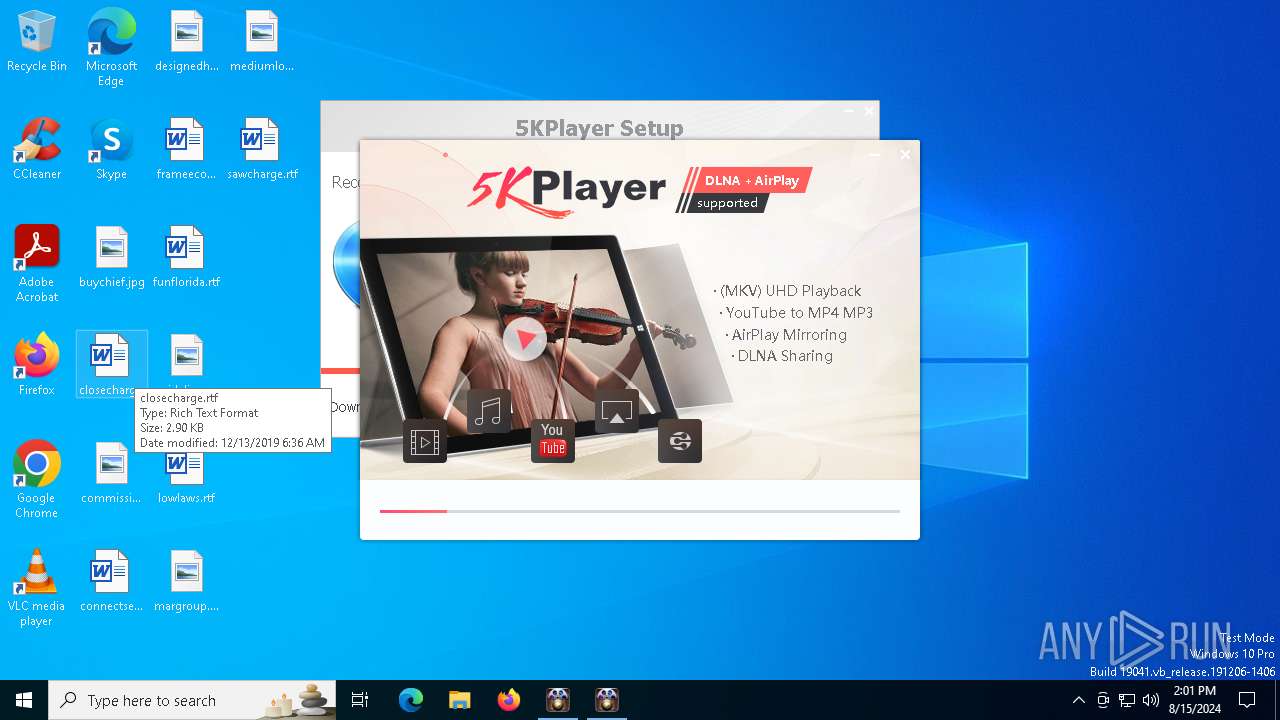Select the AirPlay mirroring icon

[617, 410]
